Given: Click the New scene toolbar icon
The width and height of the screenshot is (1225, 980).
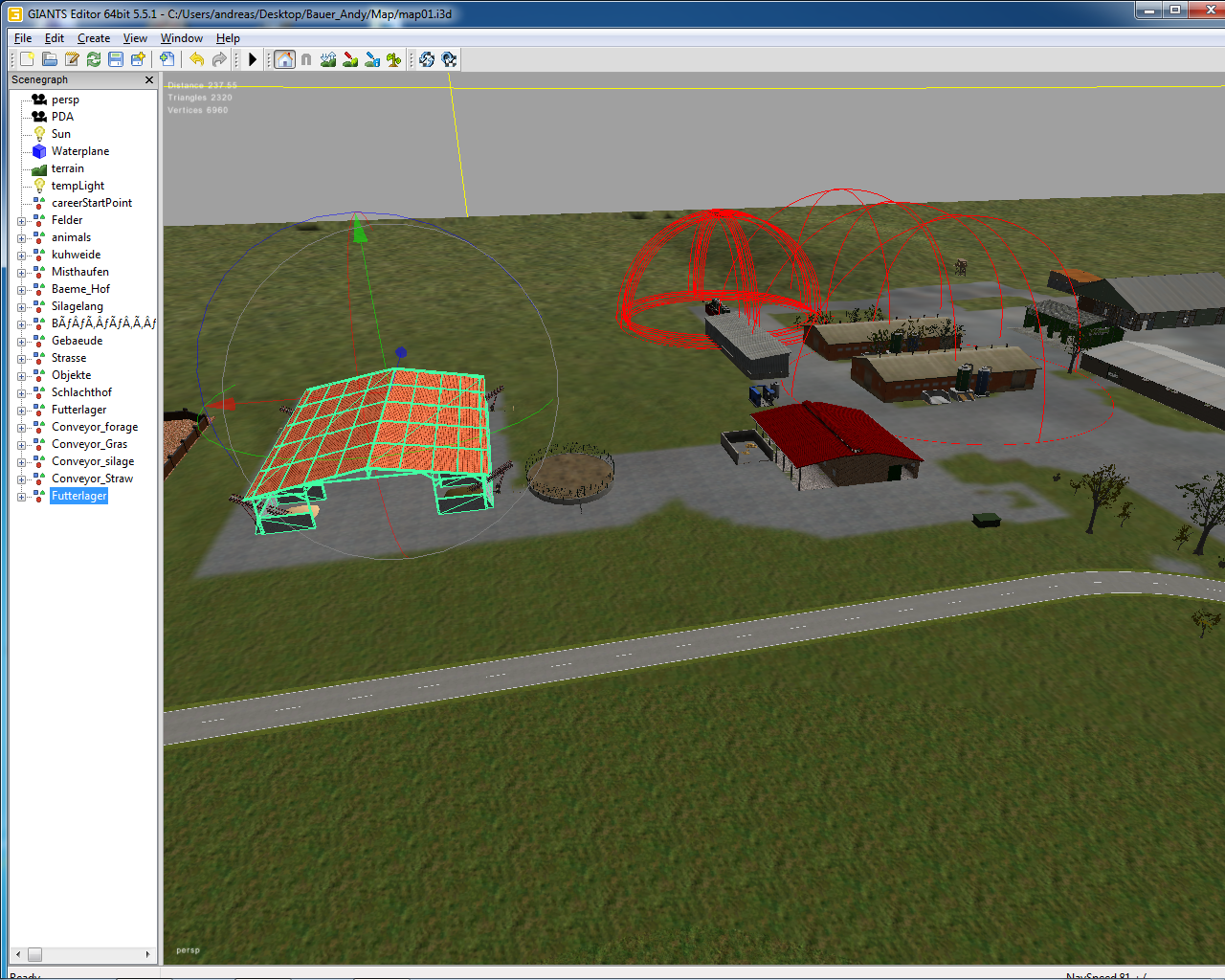Looking at the screenshot, I should (x=28, y=59).
